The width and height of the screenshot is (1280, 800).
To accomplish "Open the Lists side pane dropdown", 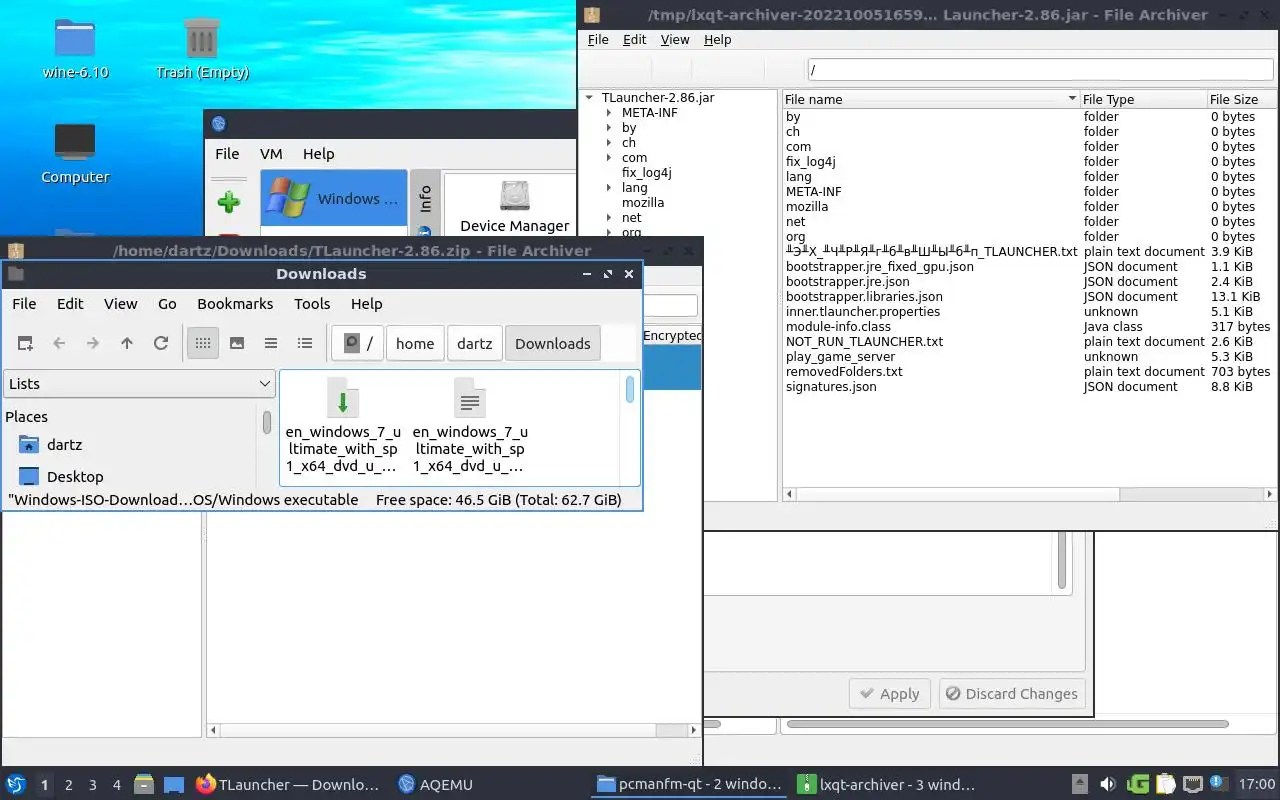I will tap(139, 383).
